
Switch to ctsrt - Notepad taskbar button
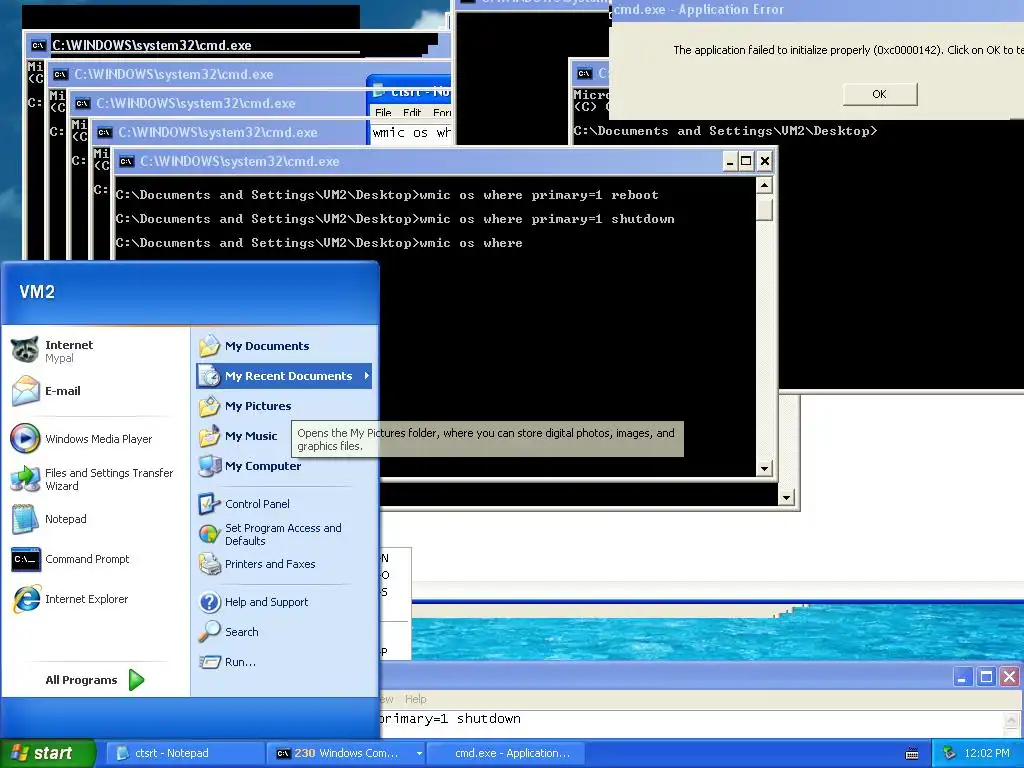pyautogui.click(x=185, y=753)
